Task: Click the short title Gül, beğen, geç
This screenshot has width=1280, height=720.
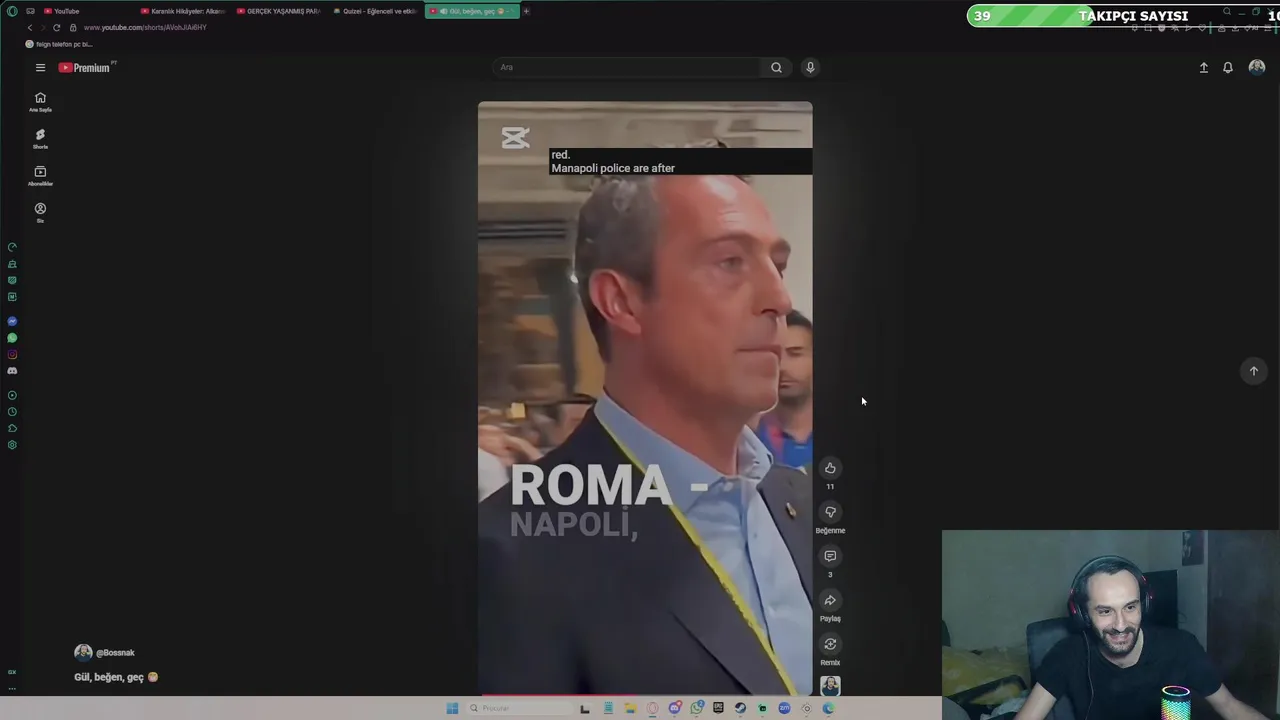Action: pyautogui.click(x=116, y=677)
